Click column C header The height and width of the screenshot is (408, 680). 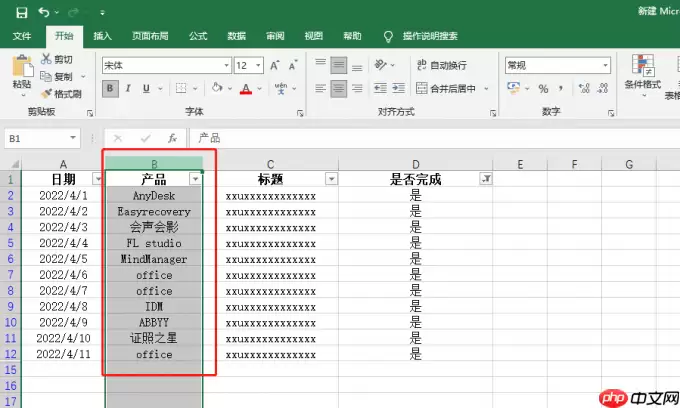[271, 164]
